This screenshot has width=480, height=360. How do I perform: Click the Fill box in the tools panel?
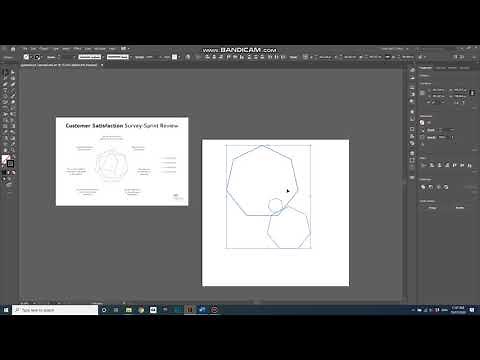[5, 159]
